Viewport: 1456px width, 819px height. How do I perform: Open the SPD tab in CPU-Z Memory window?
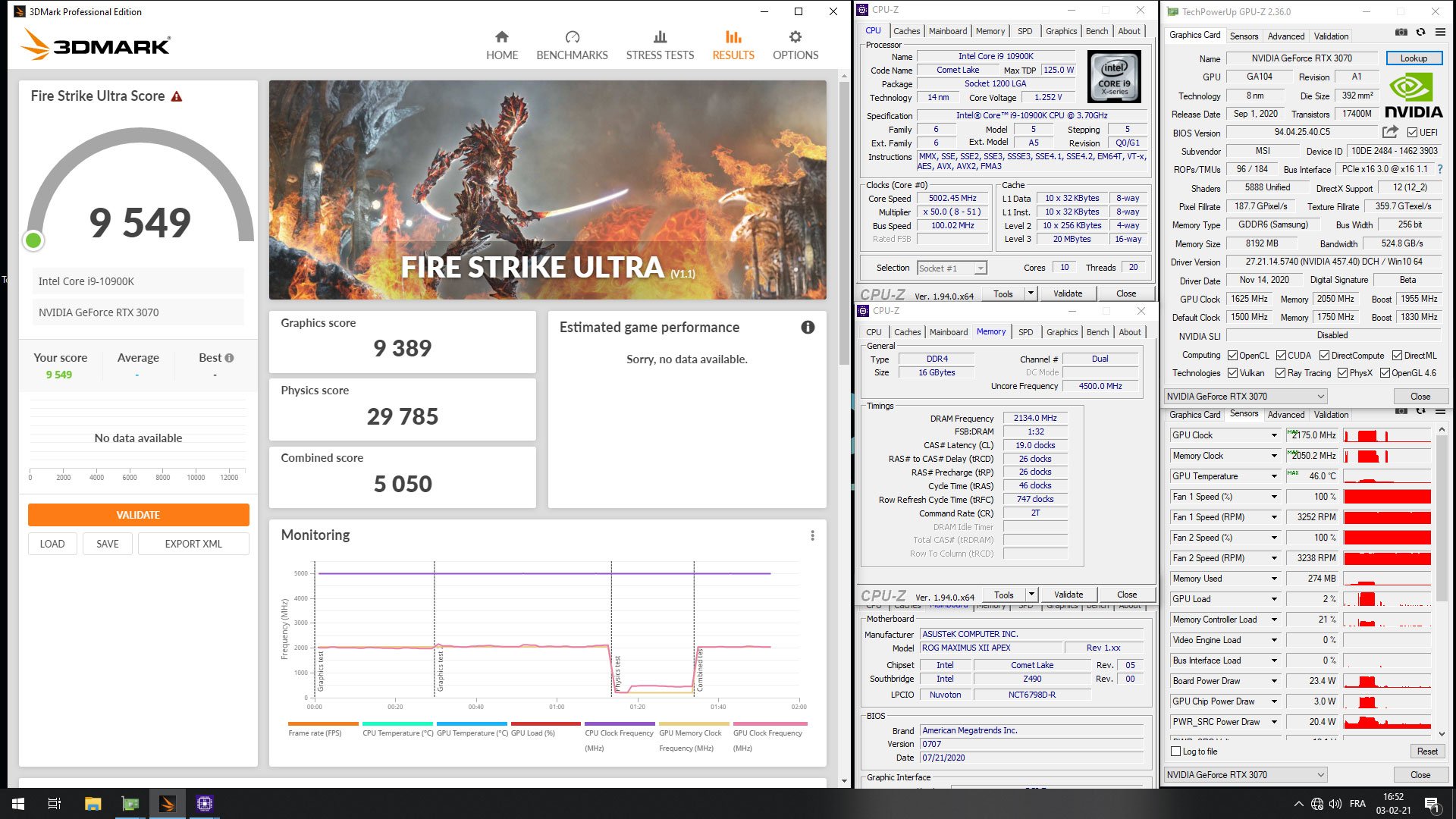pos(1025,332)
